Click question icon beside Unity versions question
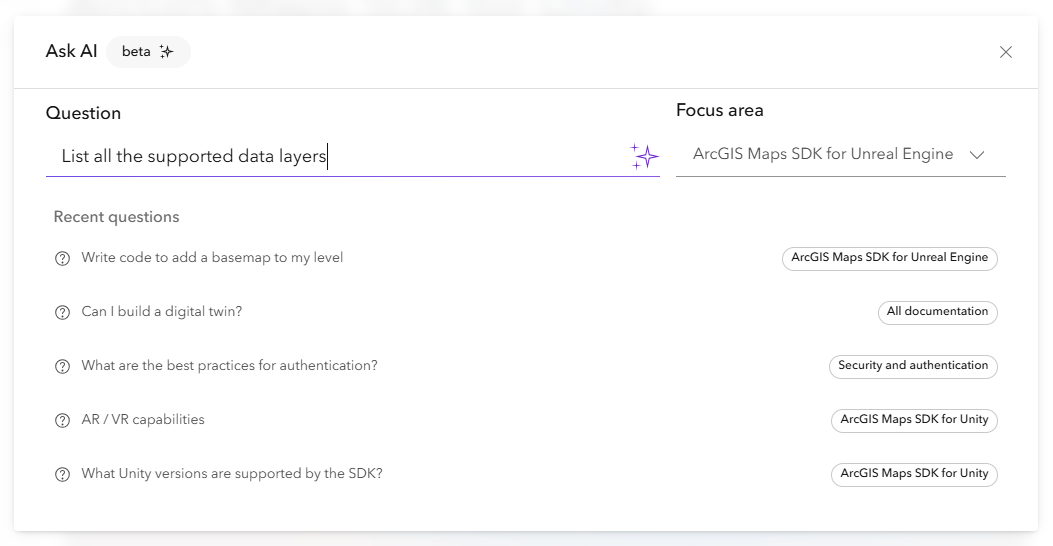The image size is (1053, 546). pyautogui.click(x=62, y=474)
